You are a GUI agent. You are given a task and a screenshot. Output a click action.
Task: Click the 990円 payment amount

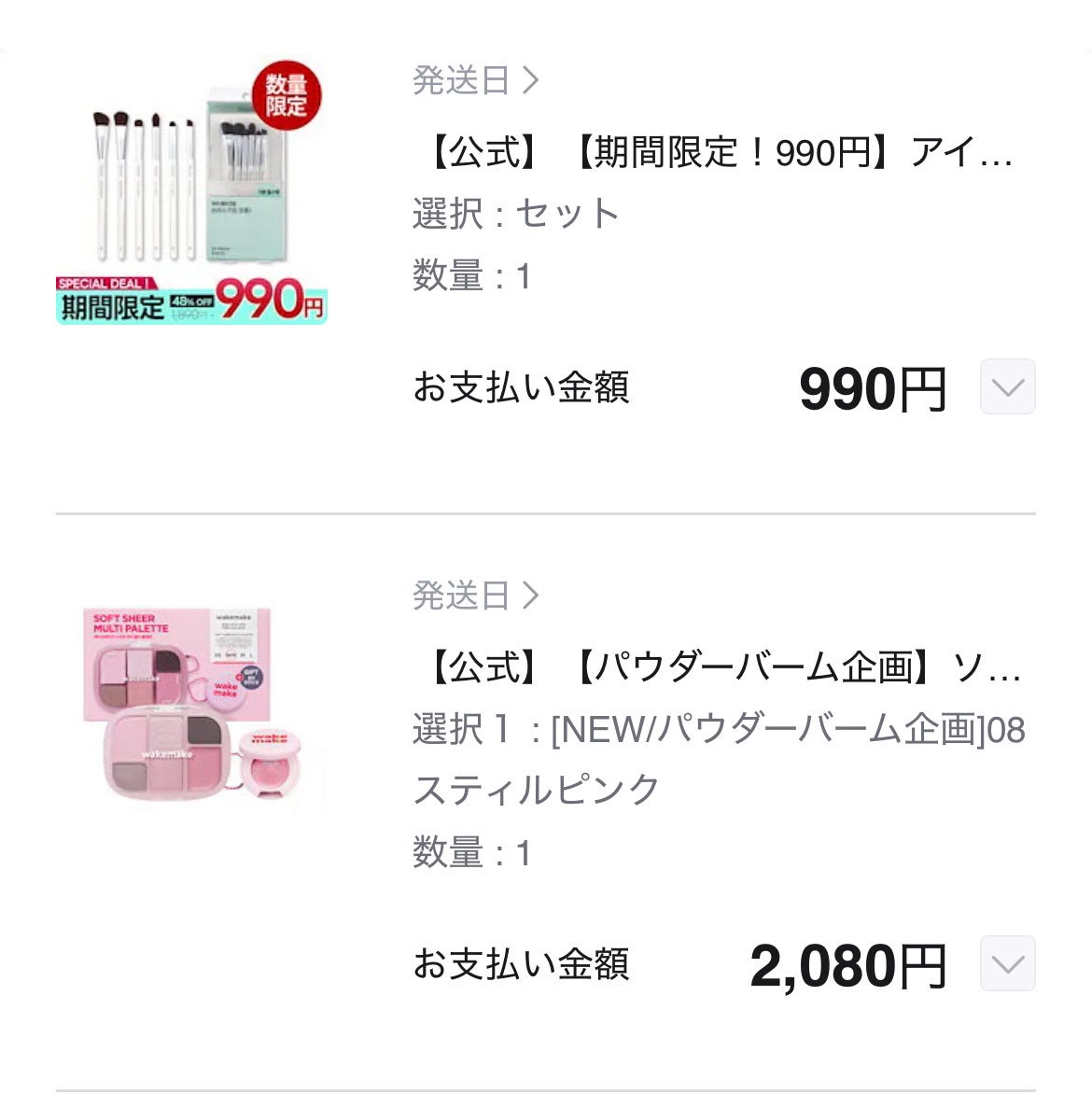[873, 388]
